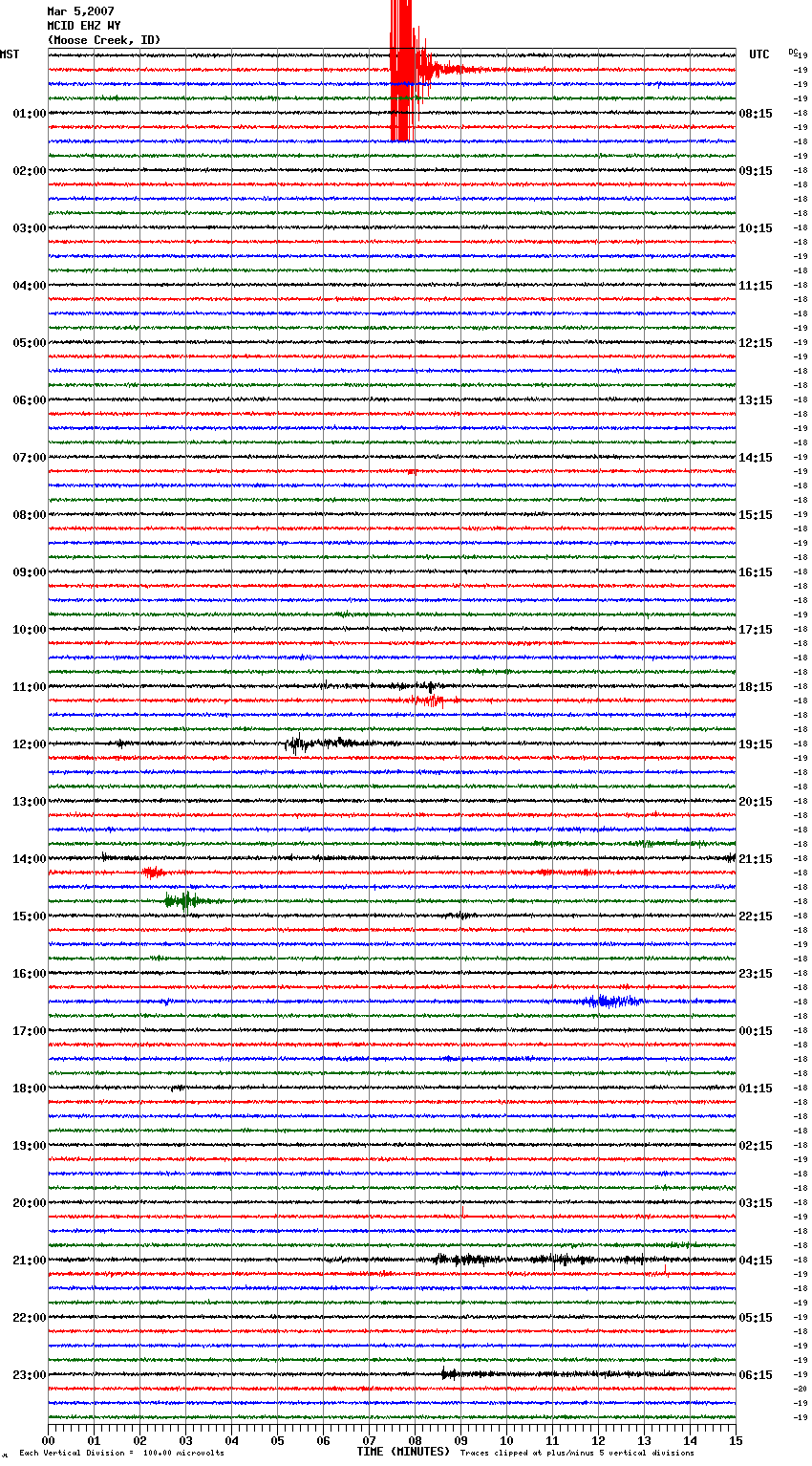Click the "18:15" UTC time label
The width and height of the screenshot is (812, 1466).
(x=756, y=687)
